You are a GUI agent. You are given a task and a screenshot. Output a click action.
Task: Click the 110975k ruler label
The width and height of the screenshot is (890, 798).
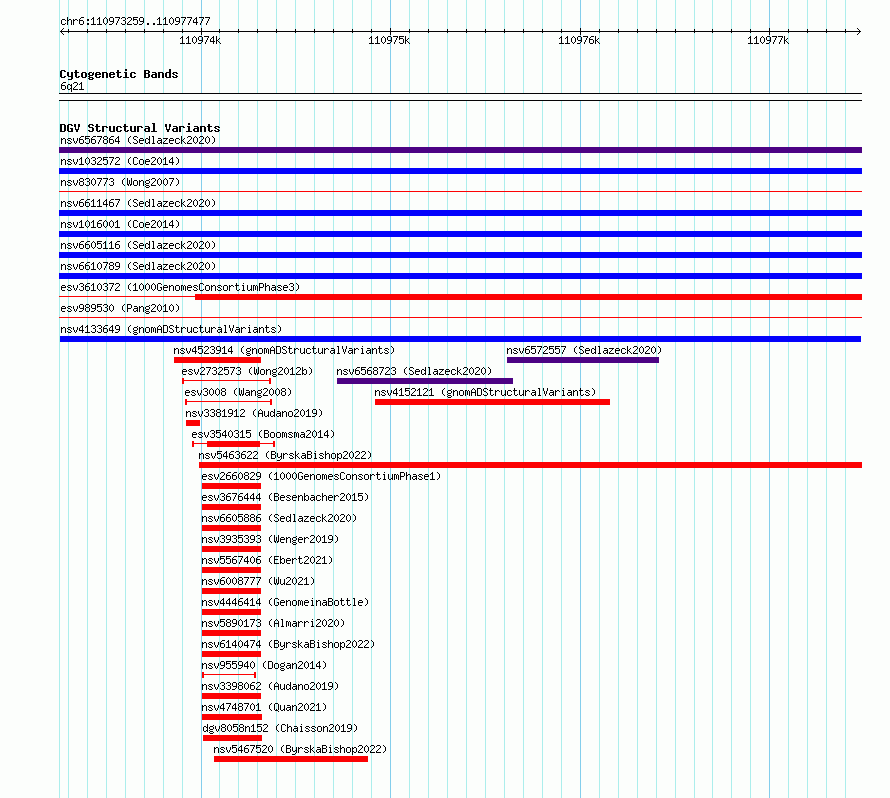(389, 40)
